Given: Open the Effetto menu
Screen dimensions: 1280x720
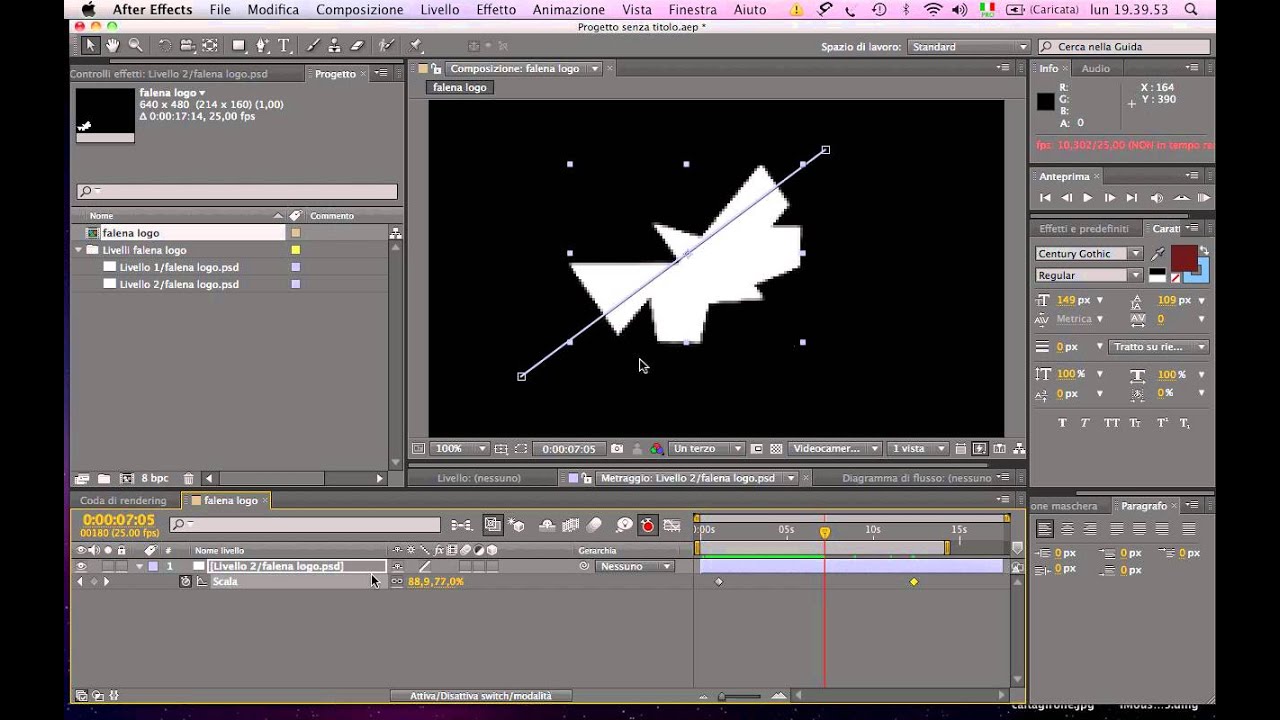Looking at the screenshot, I should [x=496, y=10].
